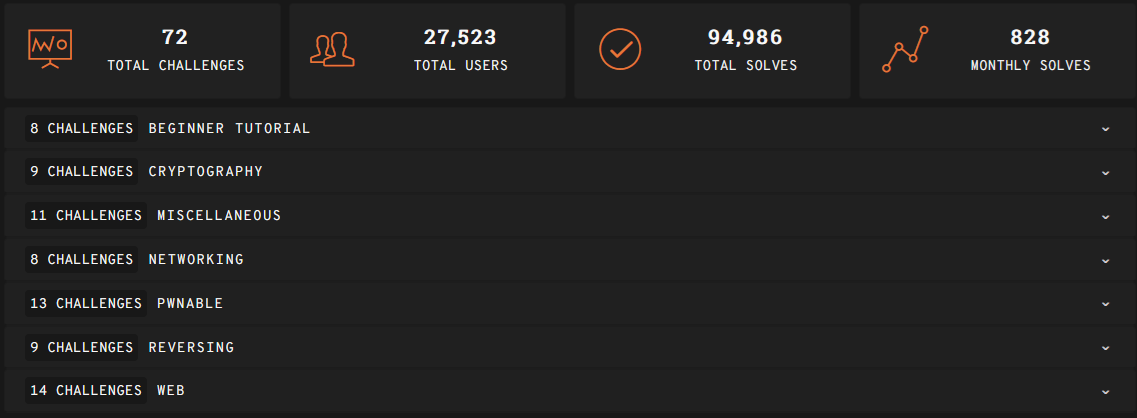This screenshot has height=418, width=1137.
Task: Click the 27,523 Total Users count
Action: [460, 37]
